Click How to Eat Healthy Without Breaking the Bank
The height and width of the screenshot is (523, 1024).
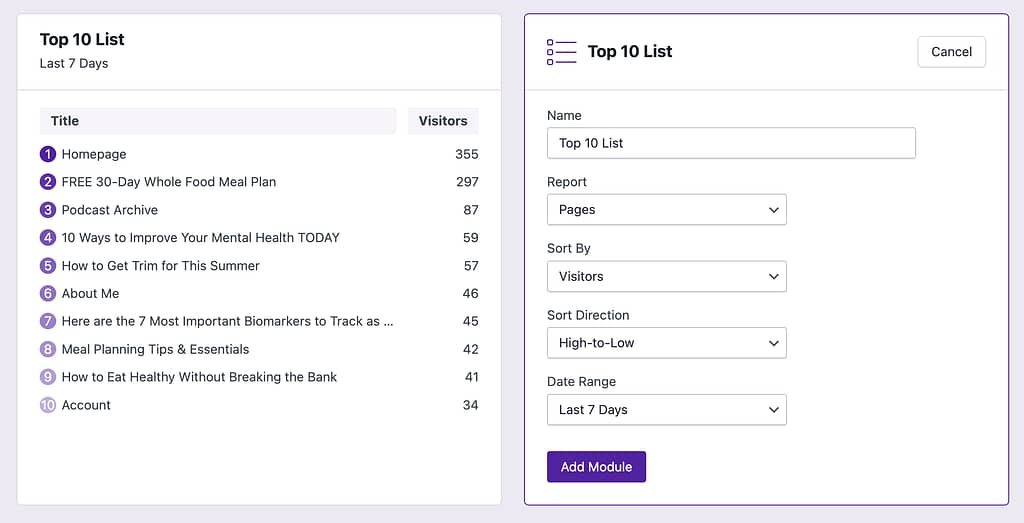click(x=199, y=377)
